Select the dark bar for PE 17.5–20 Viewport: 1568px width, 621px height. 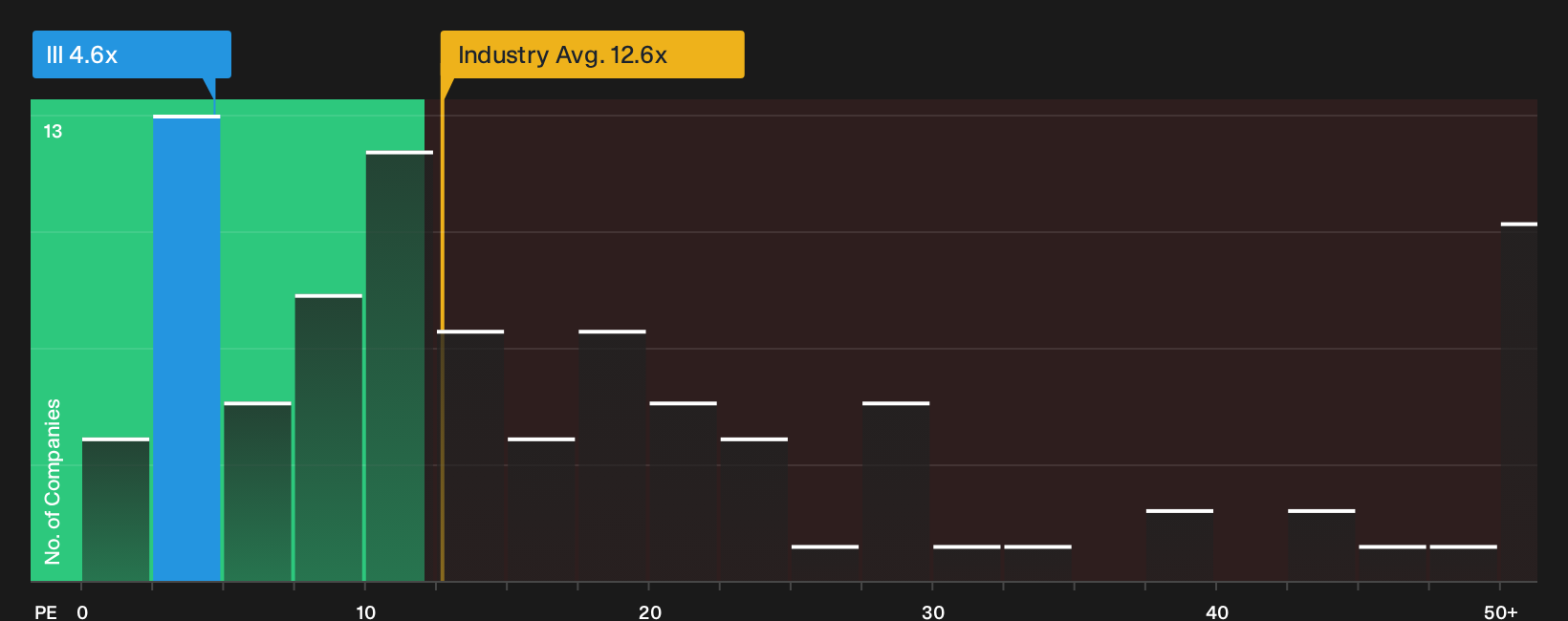coord(612,456)
